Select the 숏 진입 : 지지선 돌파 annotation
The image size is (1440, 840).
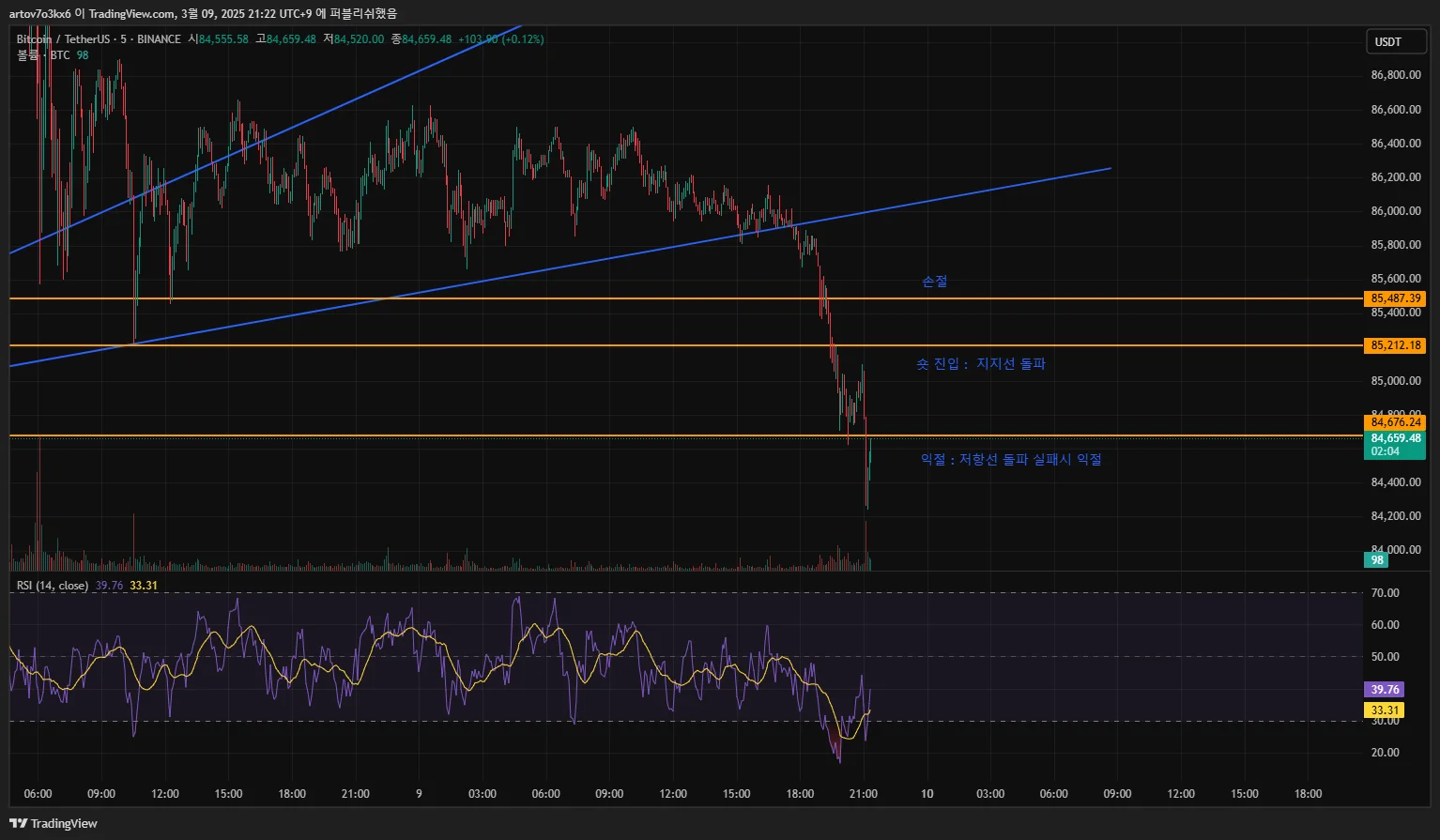(x=980, y=364)
